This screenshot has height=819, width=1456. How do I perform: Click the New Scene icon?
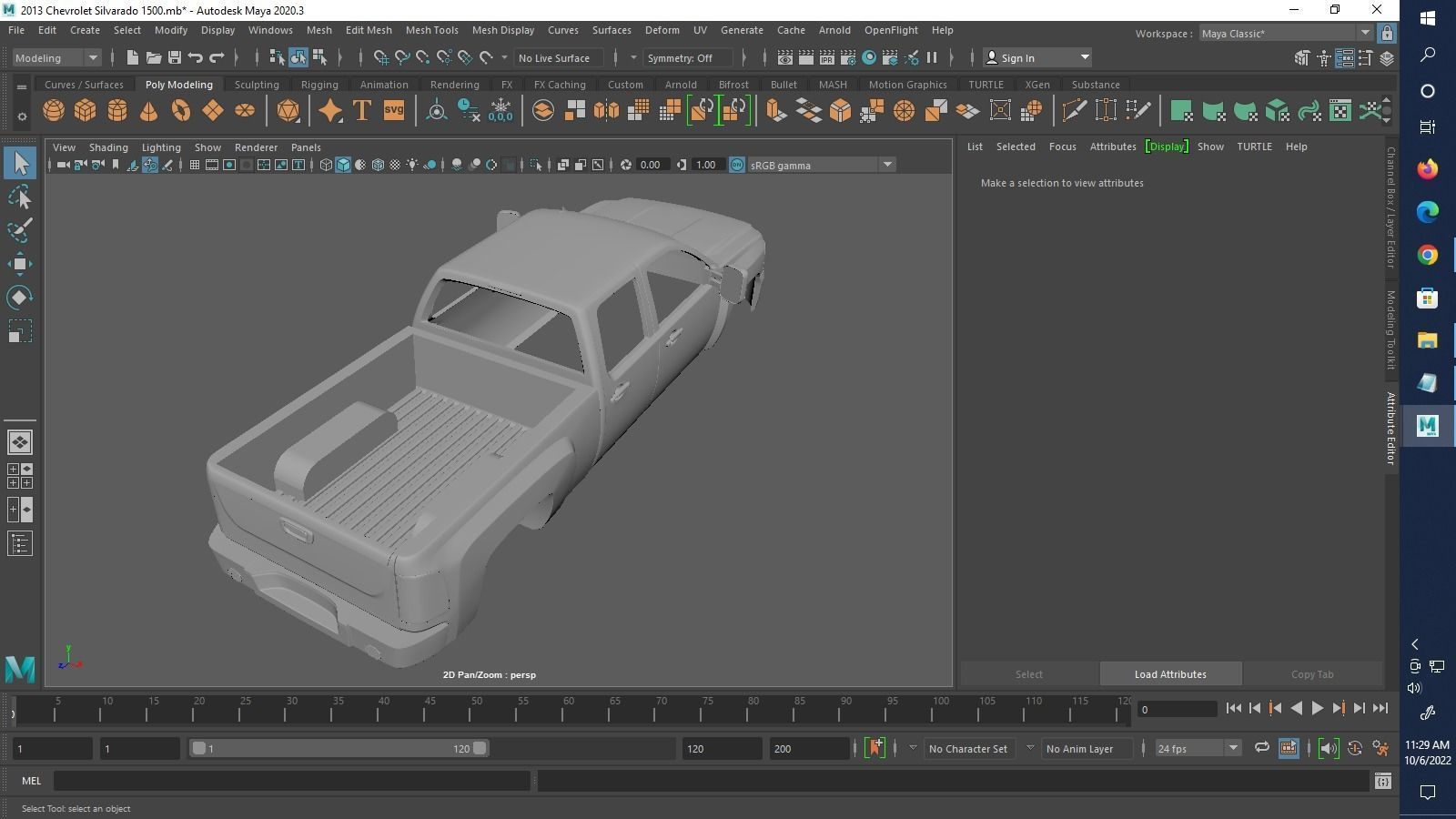(132, 57)
